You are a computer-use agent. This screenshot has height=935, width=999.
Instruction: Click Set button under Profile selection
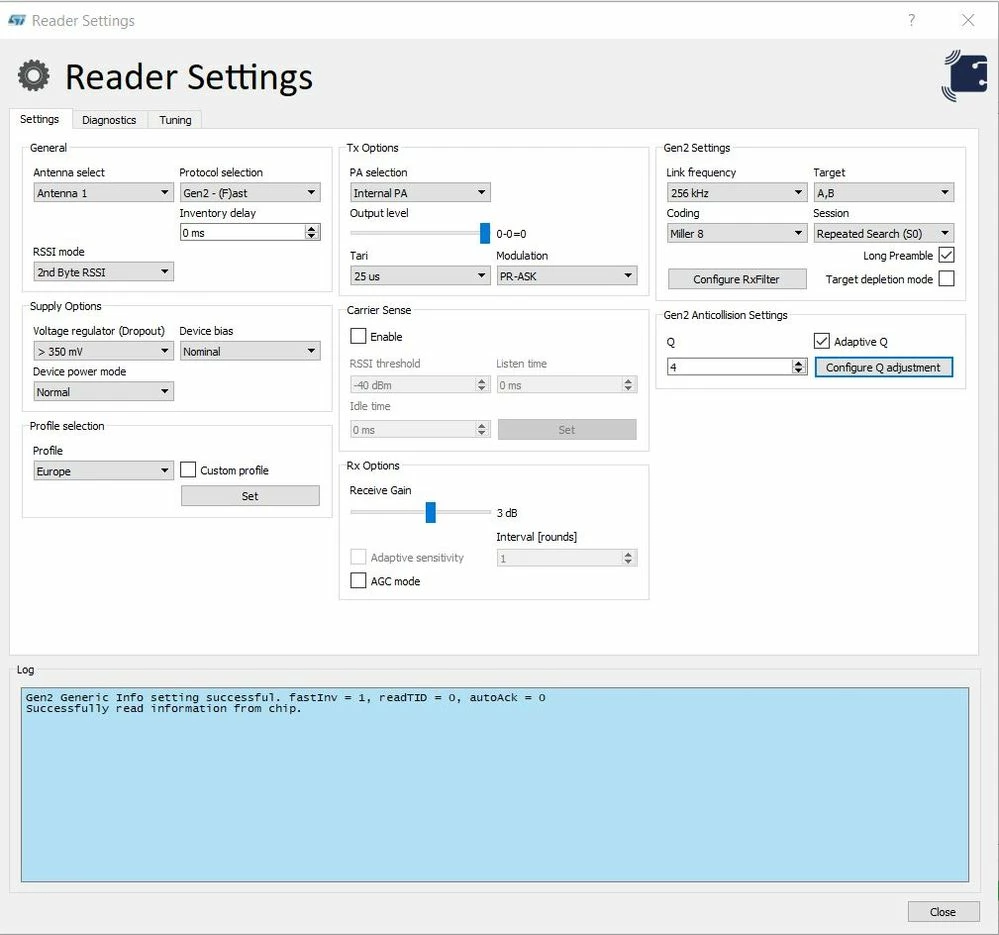(x=250, y=496)
